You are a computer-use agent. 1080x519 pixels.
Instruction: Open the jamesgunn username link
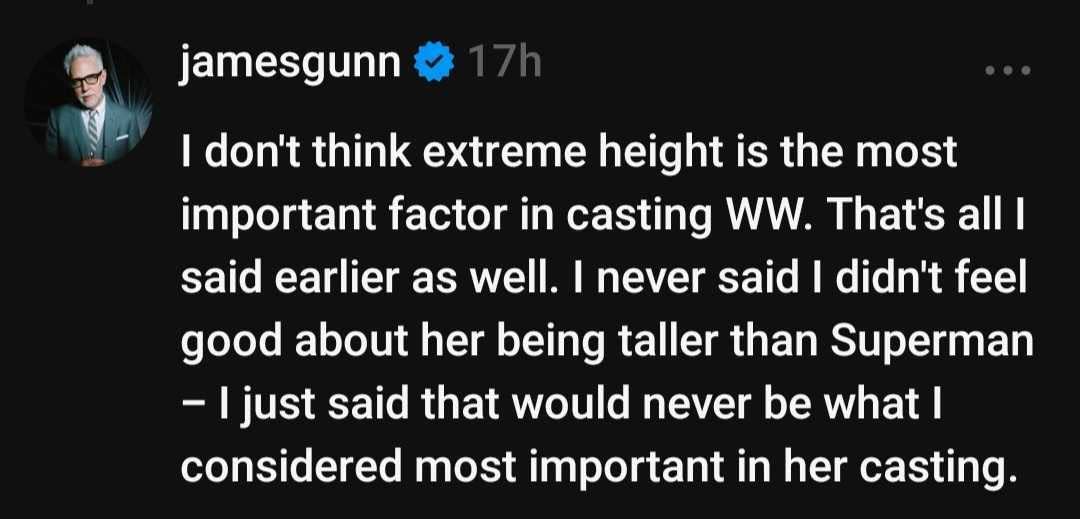(x=294, y=65)
